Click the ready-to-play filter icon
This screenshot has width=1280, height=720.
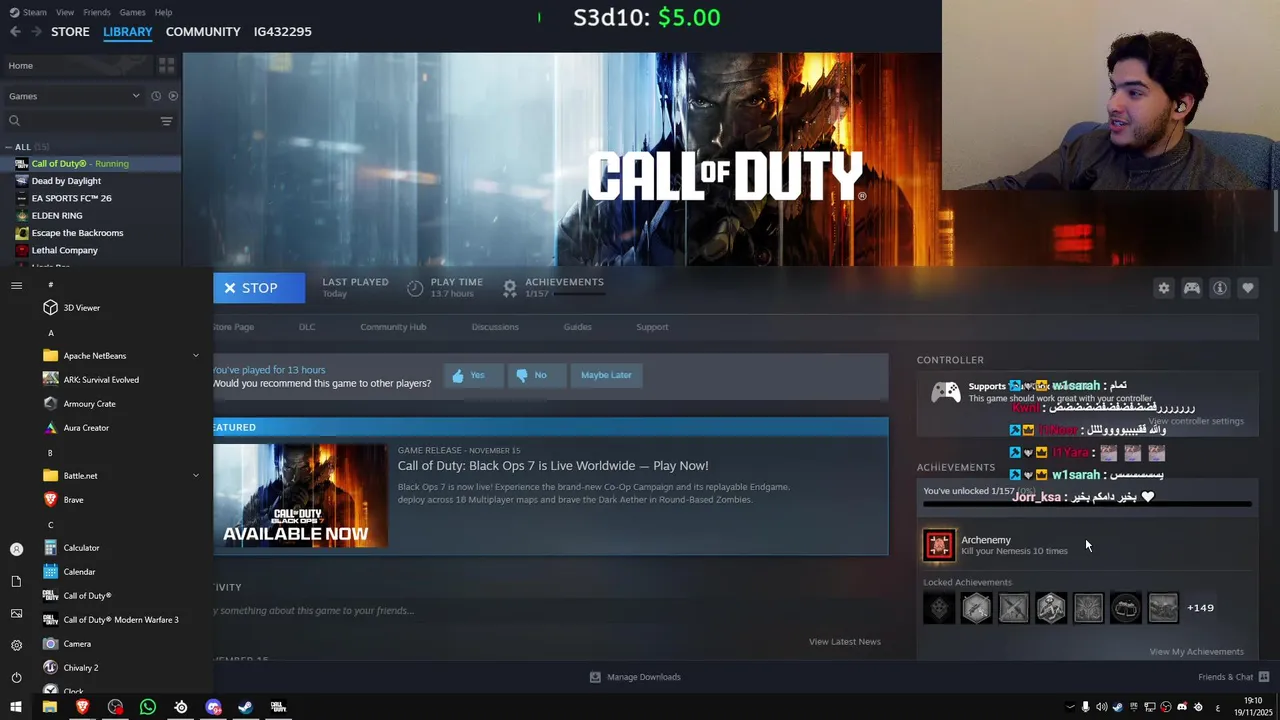[x=173, y=96]
